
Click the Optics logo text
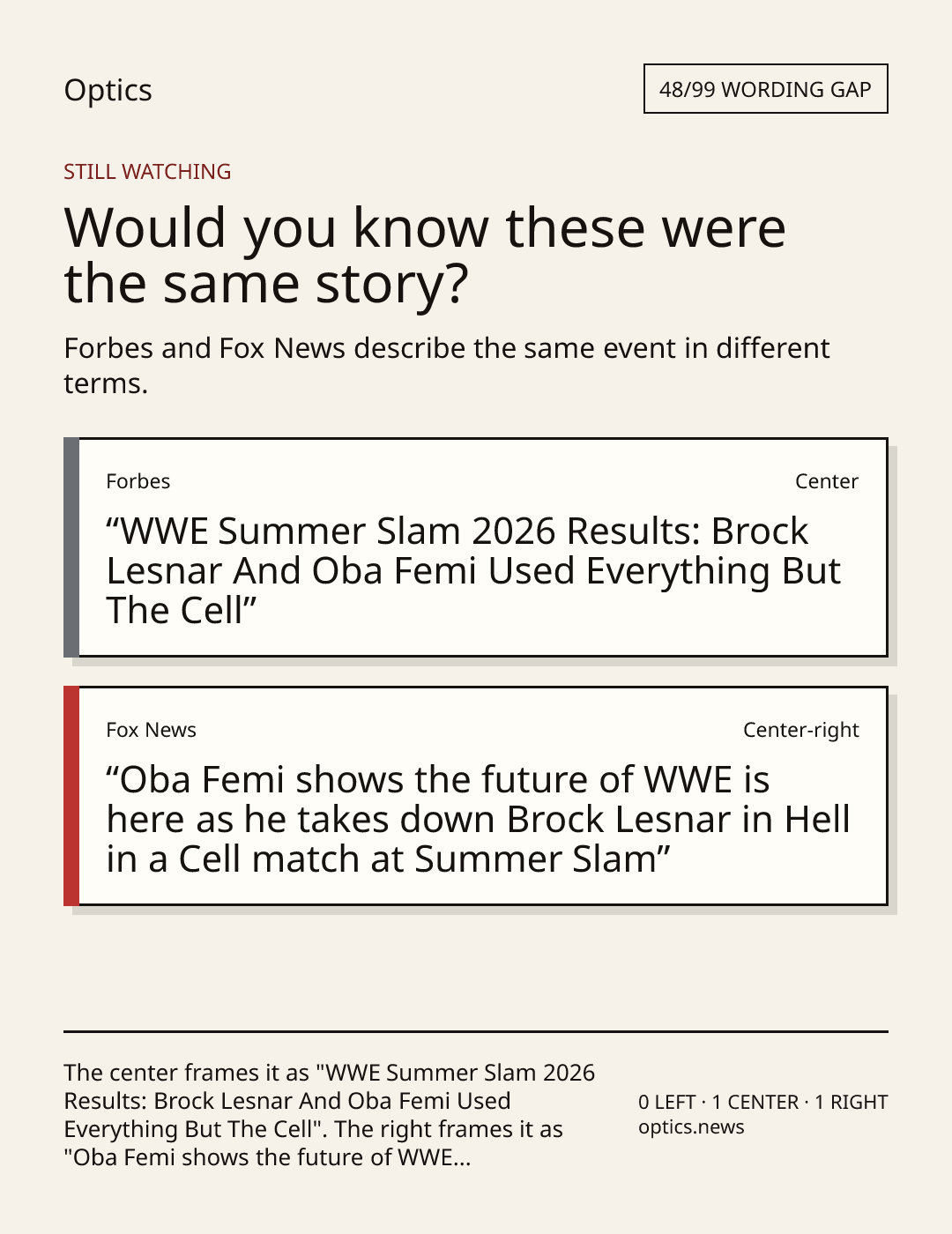click(108, 91)
